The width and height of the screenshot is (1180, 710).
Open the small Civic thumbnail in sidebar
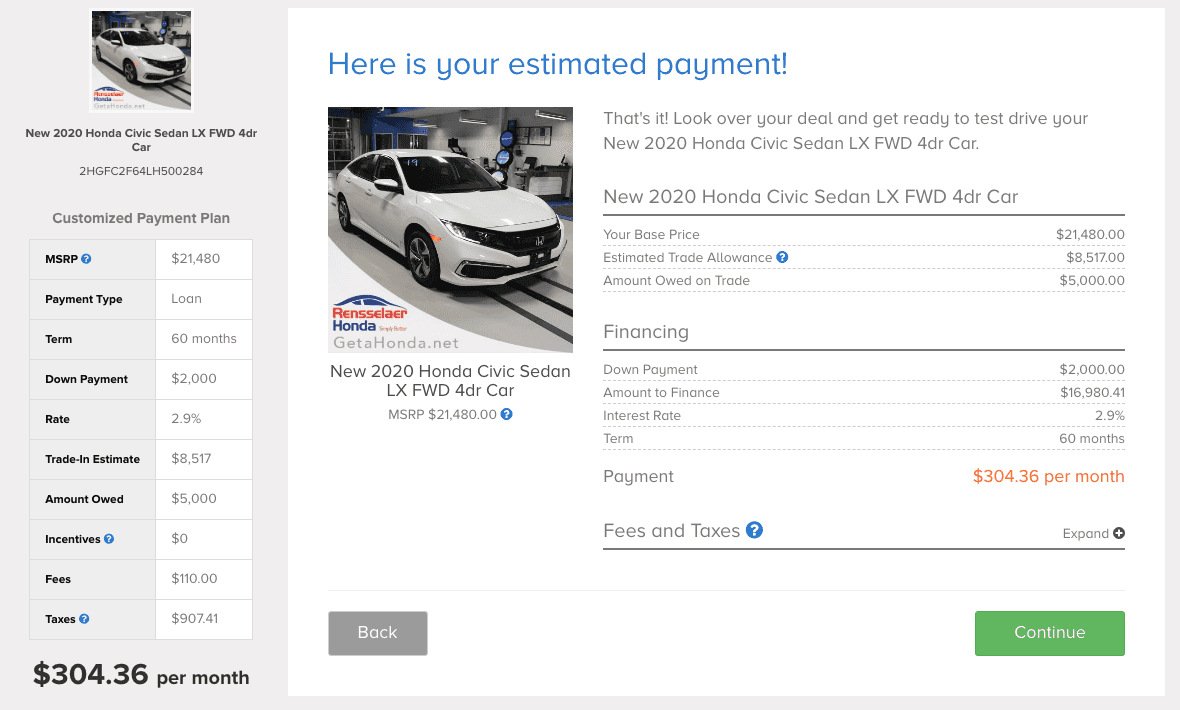pyautogui.click(x=141, y=60)
